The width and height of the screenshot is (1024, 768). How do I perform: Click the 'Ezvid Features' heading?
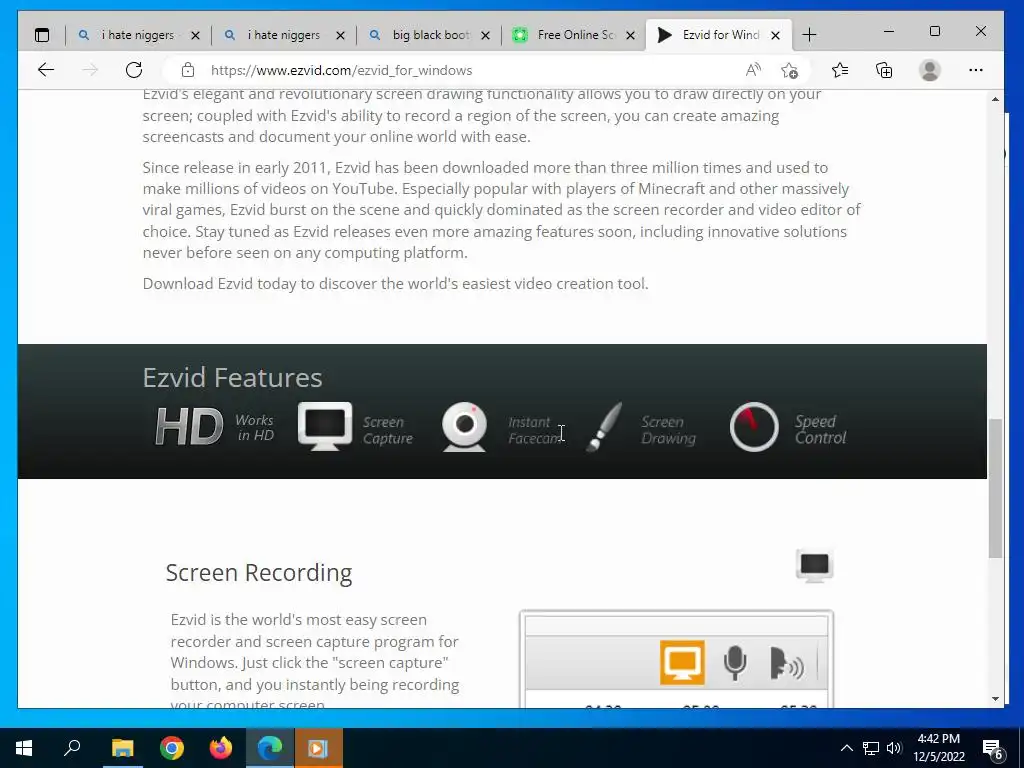[x=232, y=377]
